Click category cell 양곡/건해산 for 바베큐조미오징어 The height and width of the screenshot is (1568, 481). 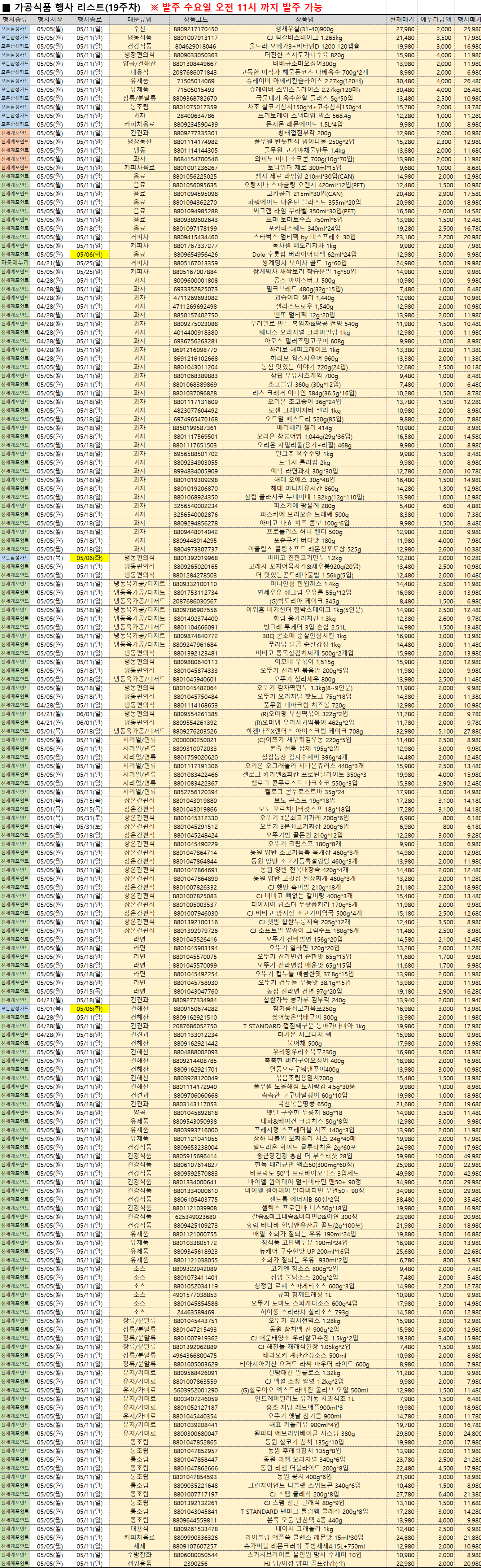pyautogui.click(x=139, y=64)
